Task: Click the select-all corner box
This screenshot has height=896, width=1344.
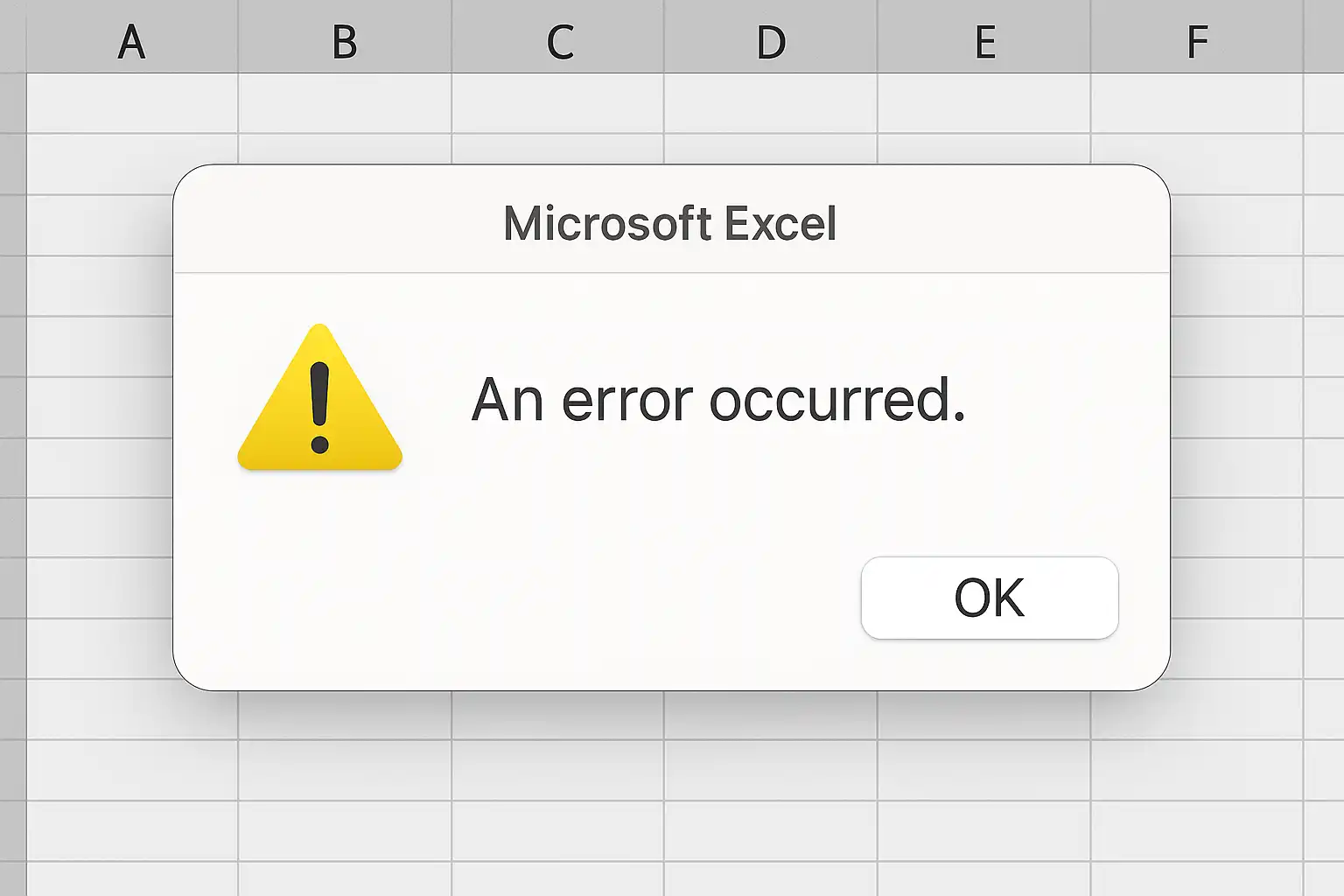Action: pyautogui.click(x=12, y=37)
